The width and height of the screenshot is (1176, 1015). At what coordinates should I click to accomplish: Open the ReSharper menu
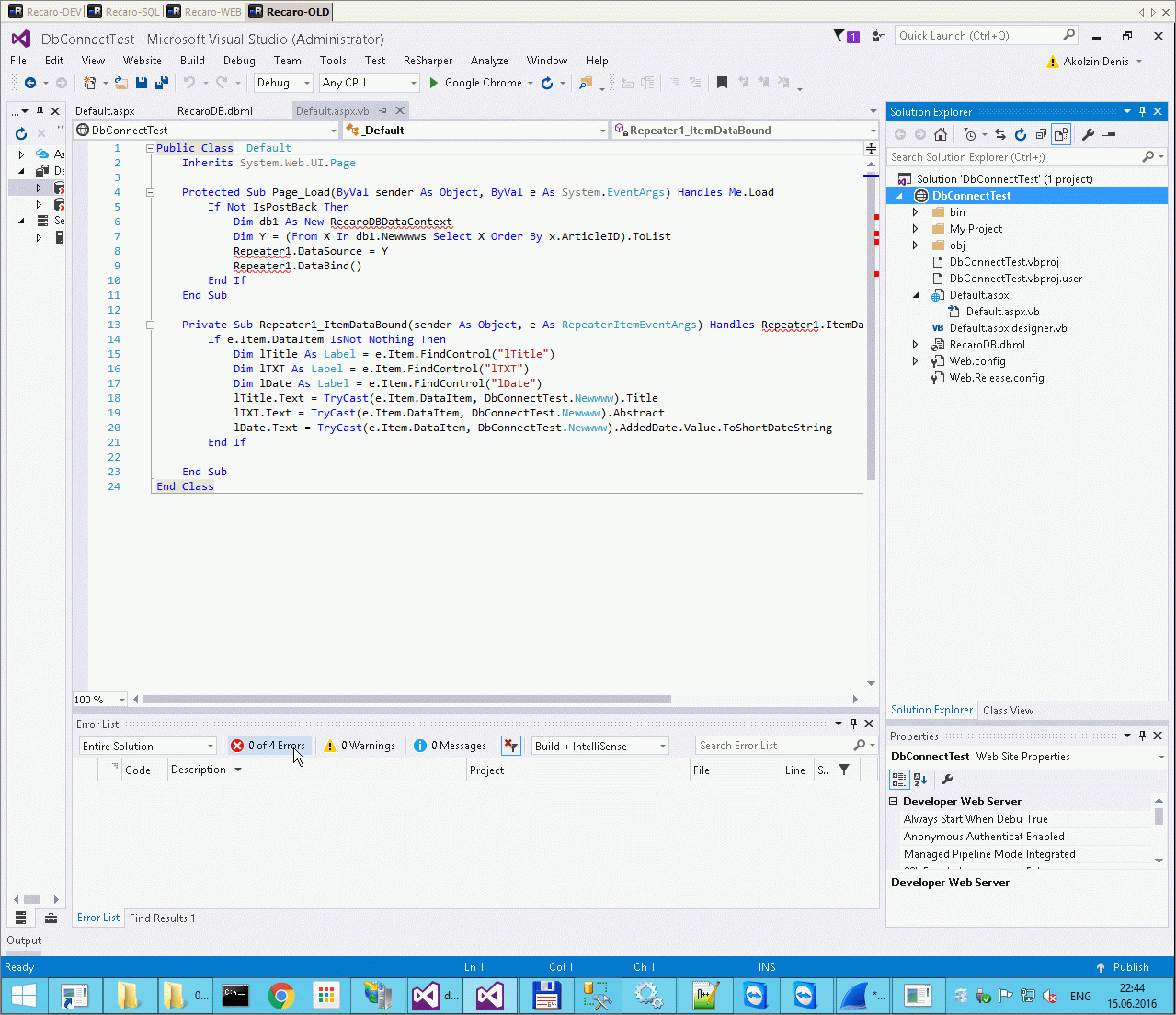428,61
